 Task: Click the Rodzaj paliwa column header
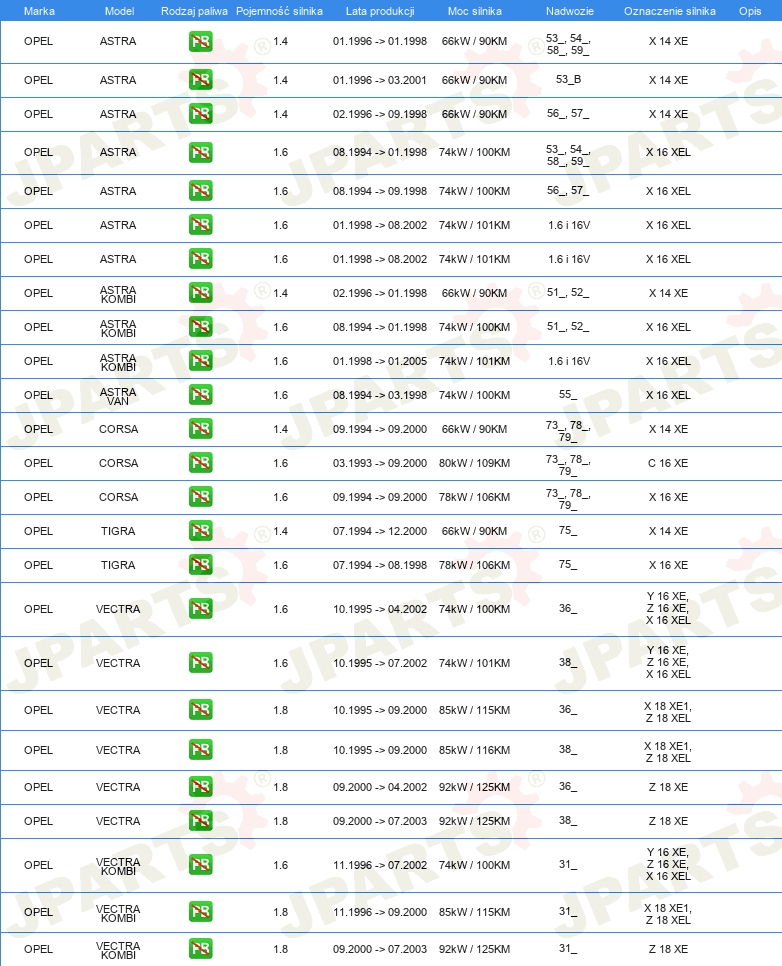(194, 11)
